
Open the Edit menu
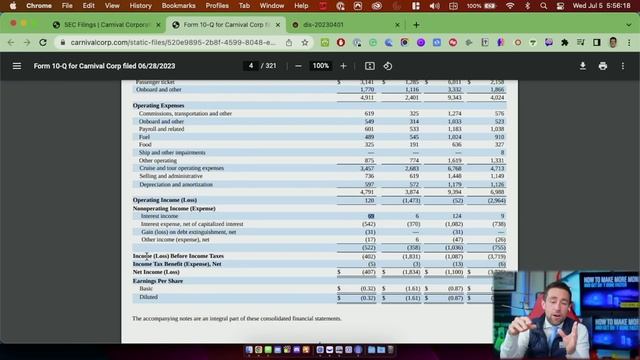[x=89, y=6]
